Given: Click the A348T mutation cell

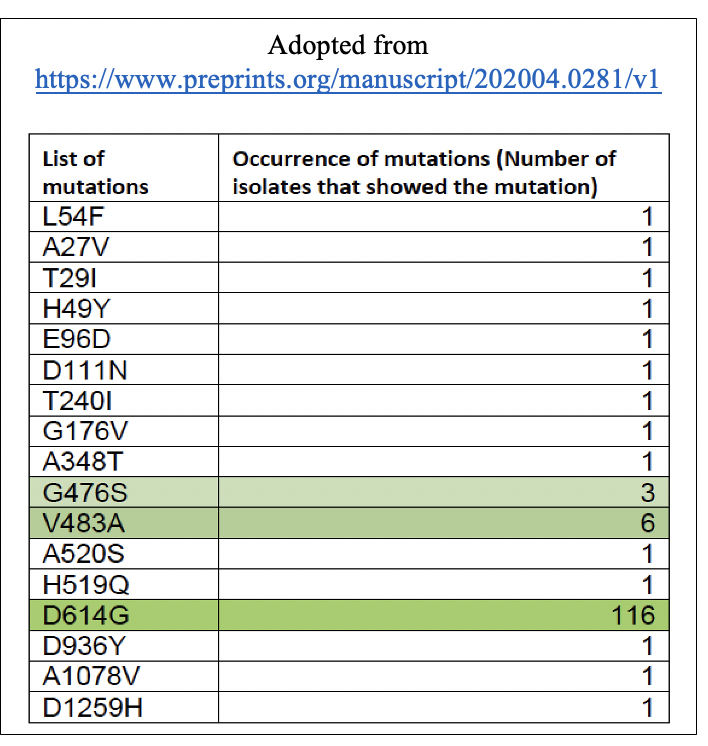Looking at the screenshot, I should tap(124, 461).
